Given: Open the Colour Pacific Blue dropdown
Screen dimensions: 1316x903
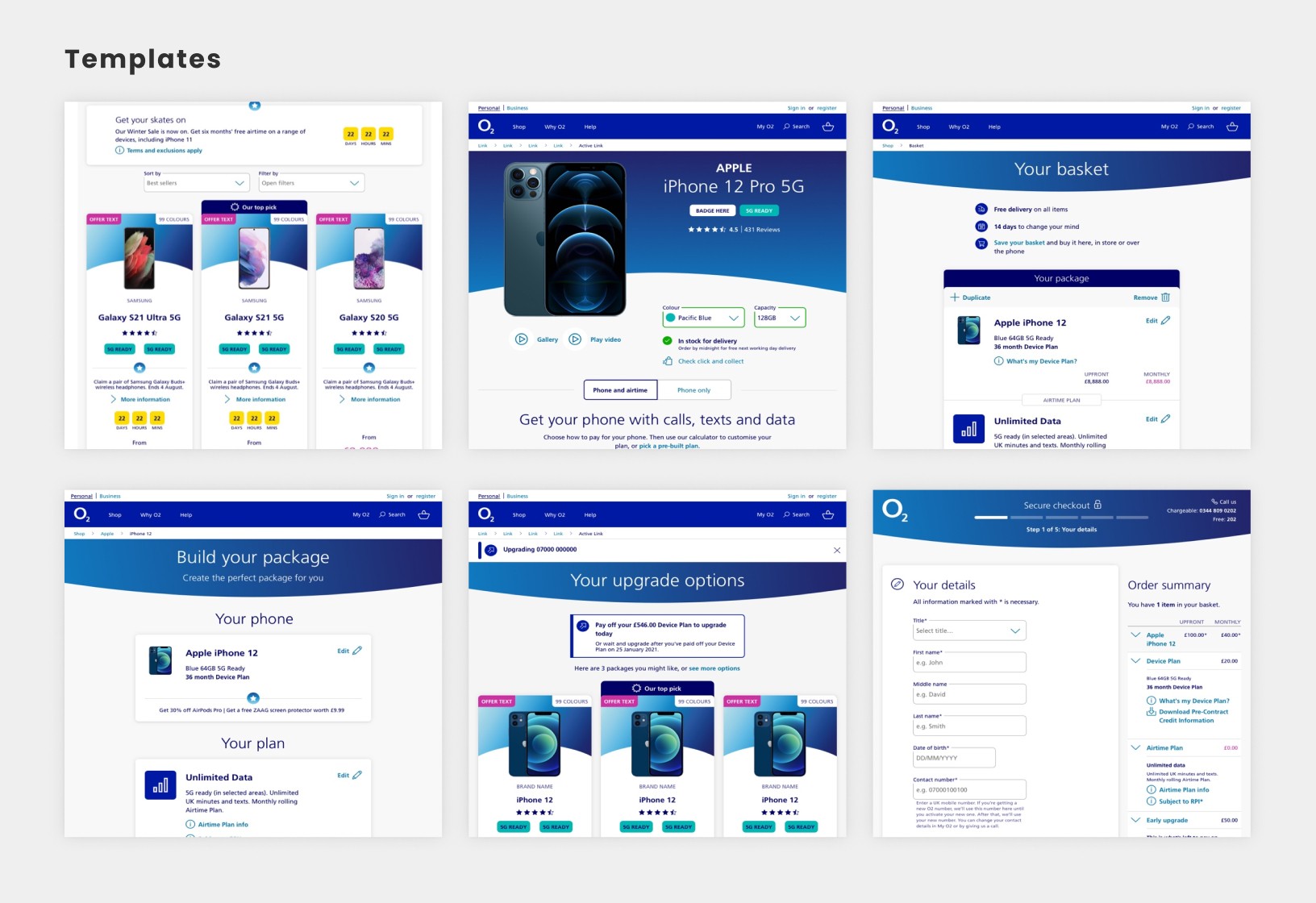Looking at the screenshot, I should (703, 318).
